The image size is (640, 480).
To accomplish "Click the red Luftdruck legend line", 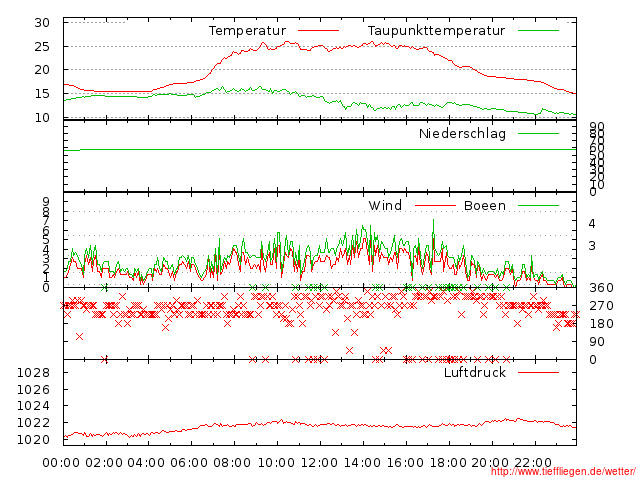I will 538,372.
